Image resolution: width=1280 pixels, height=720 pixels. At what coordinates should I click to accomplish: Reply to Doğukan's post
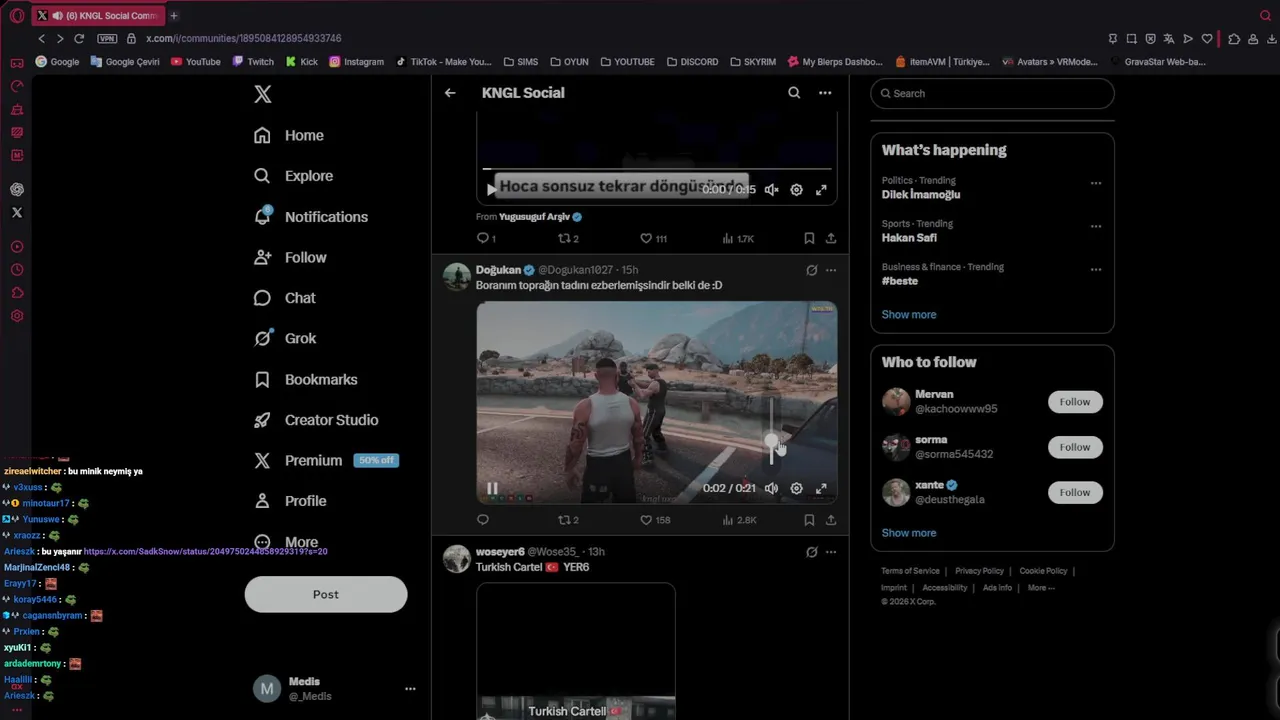pos(483,520)
